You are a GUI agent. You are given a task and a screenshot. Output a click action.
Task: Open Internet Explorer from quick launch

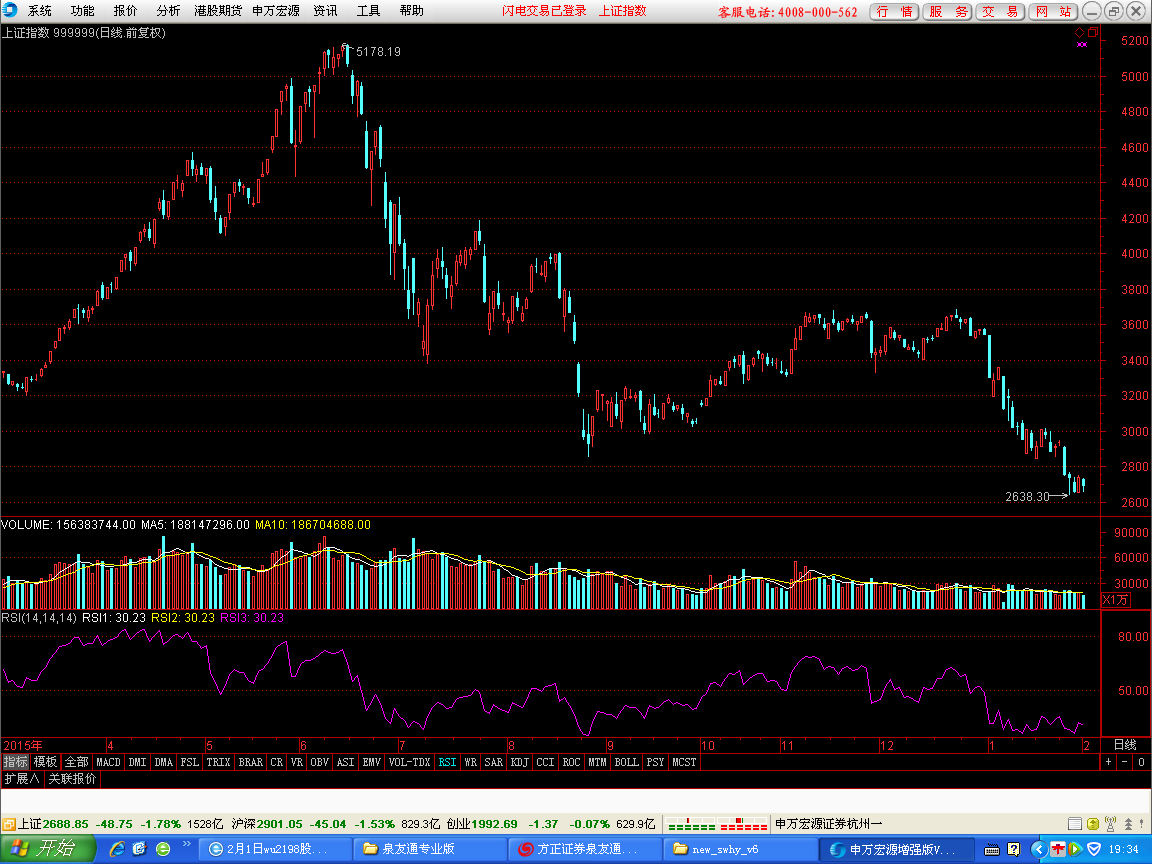(117, 849)
